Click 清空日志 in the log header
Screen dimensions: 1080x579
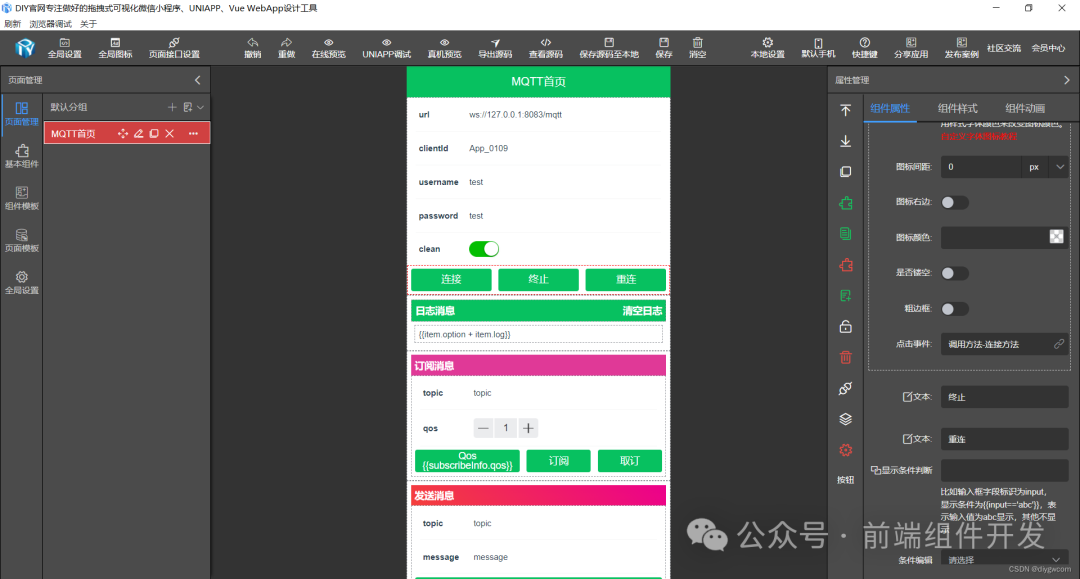point(642,311)
